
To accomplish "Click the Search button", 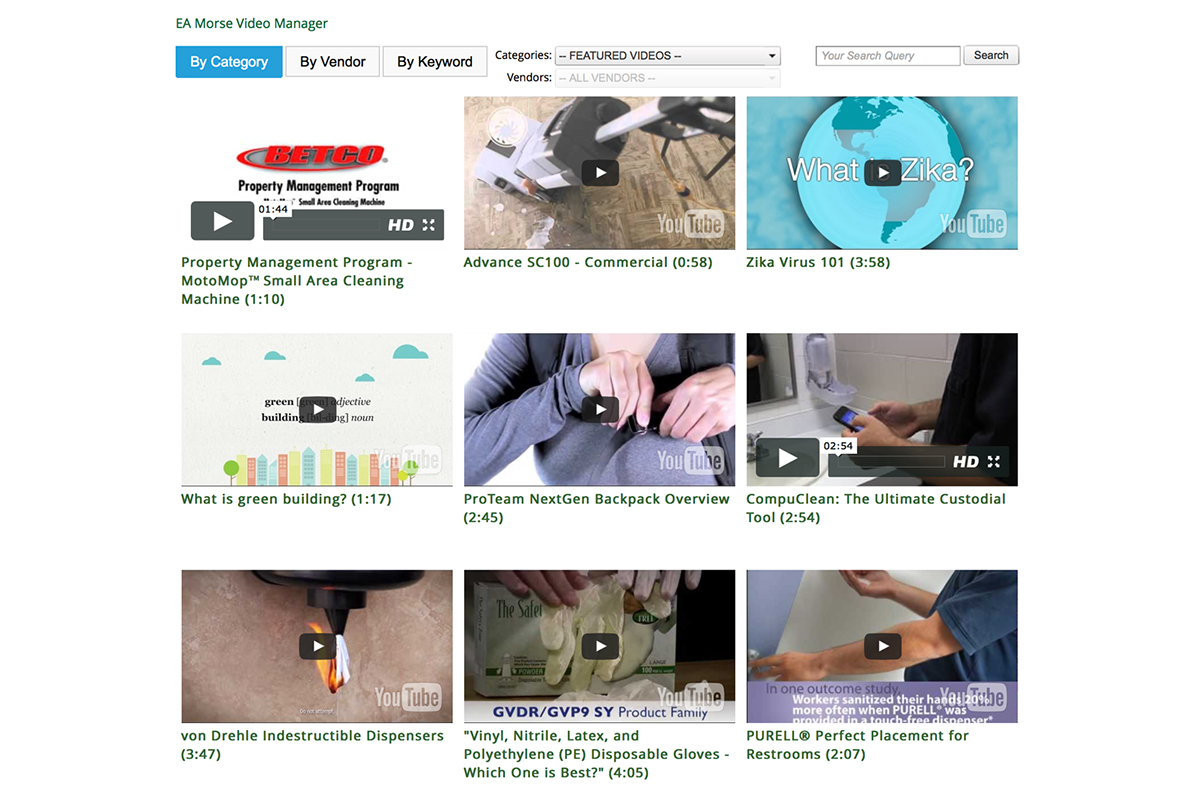I will (992, 56).
